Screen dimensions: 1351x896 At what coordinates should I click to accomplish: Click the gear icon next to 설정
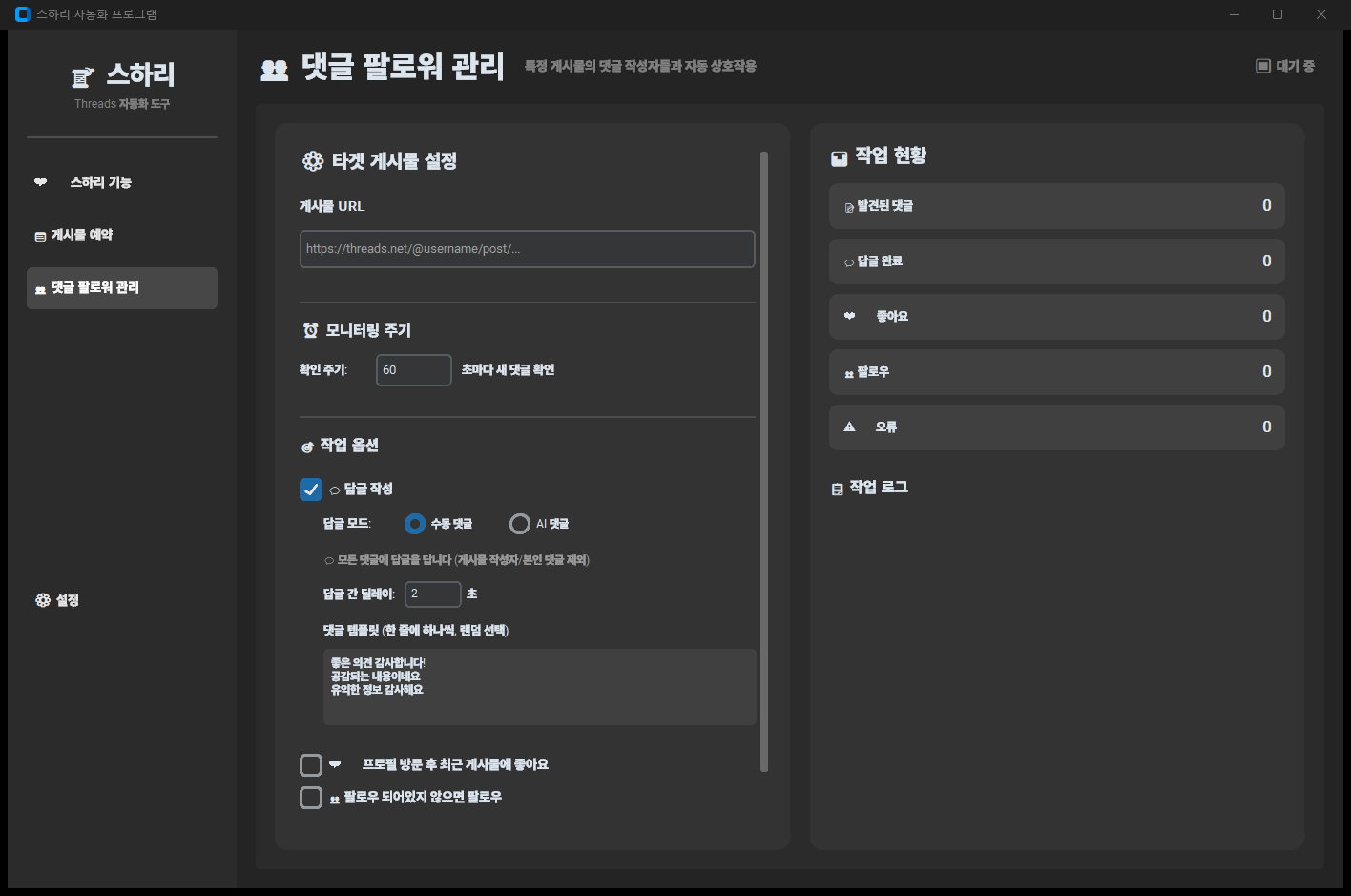click(43, 600)
